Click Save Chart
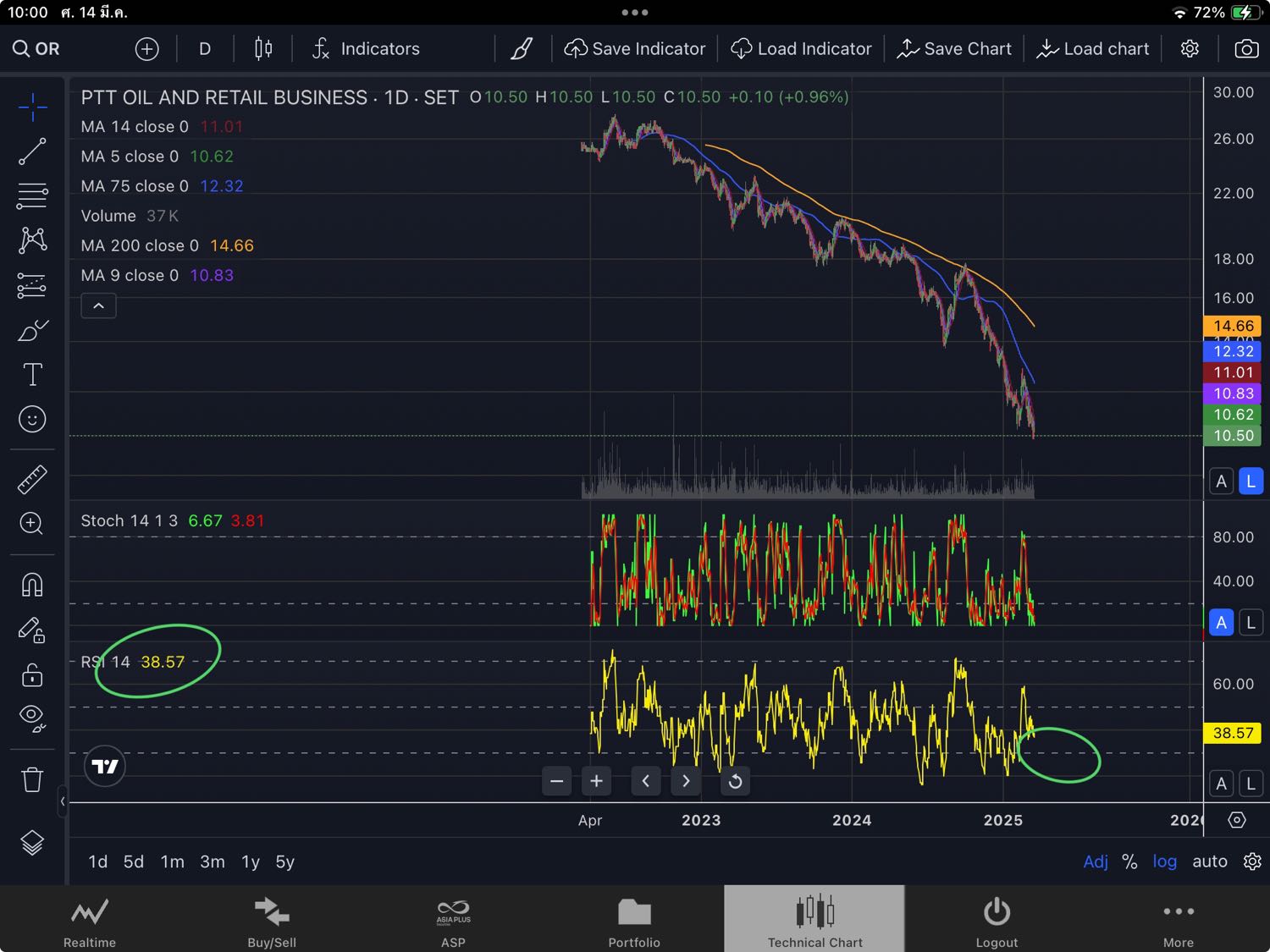Viewport: 1270px width, 952px height. point(954,49)
